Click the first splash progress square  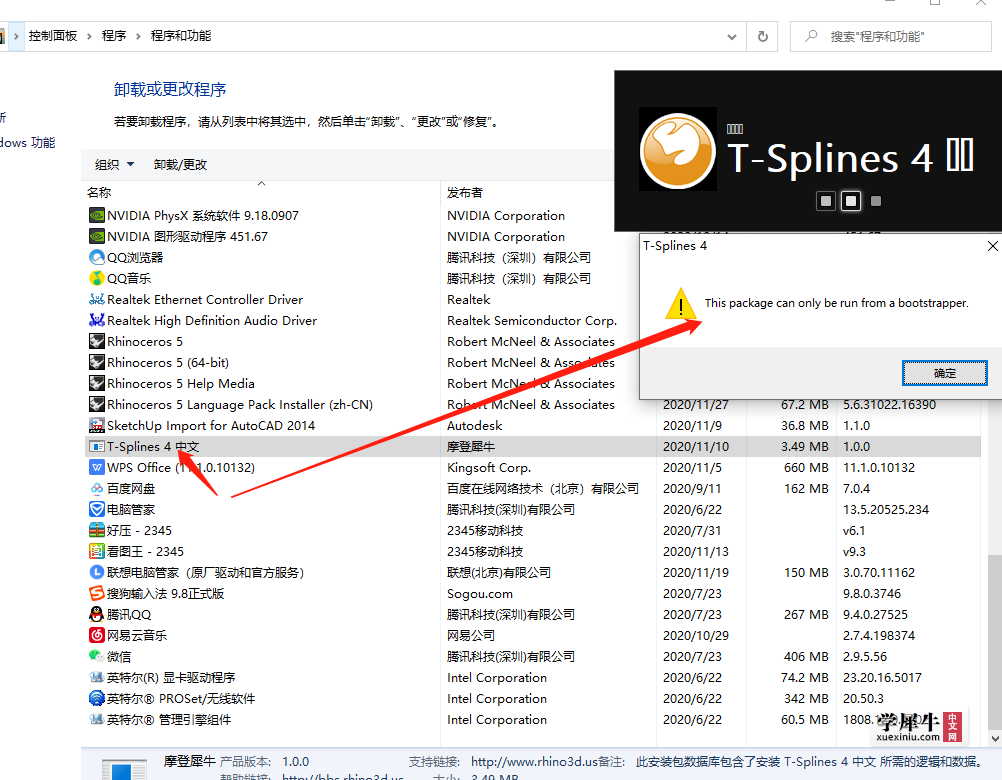tap(826, 201)
